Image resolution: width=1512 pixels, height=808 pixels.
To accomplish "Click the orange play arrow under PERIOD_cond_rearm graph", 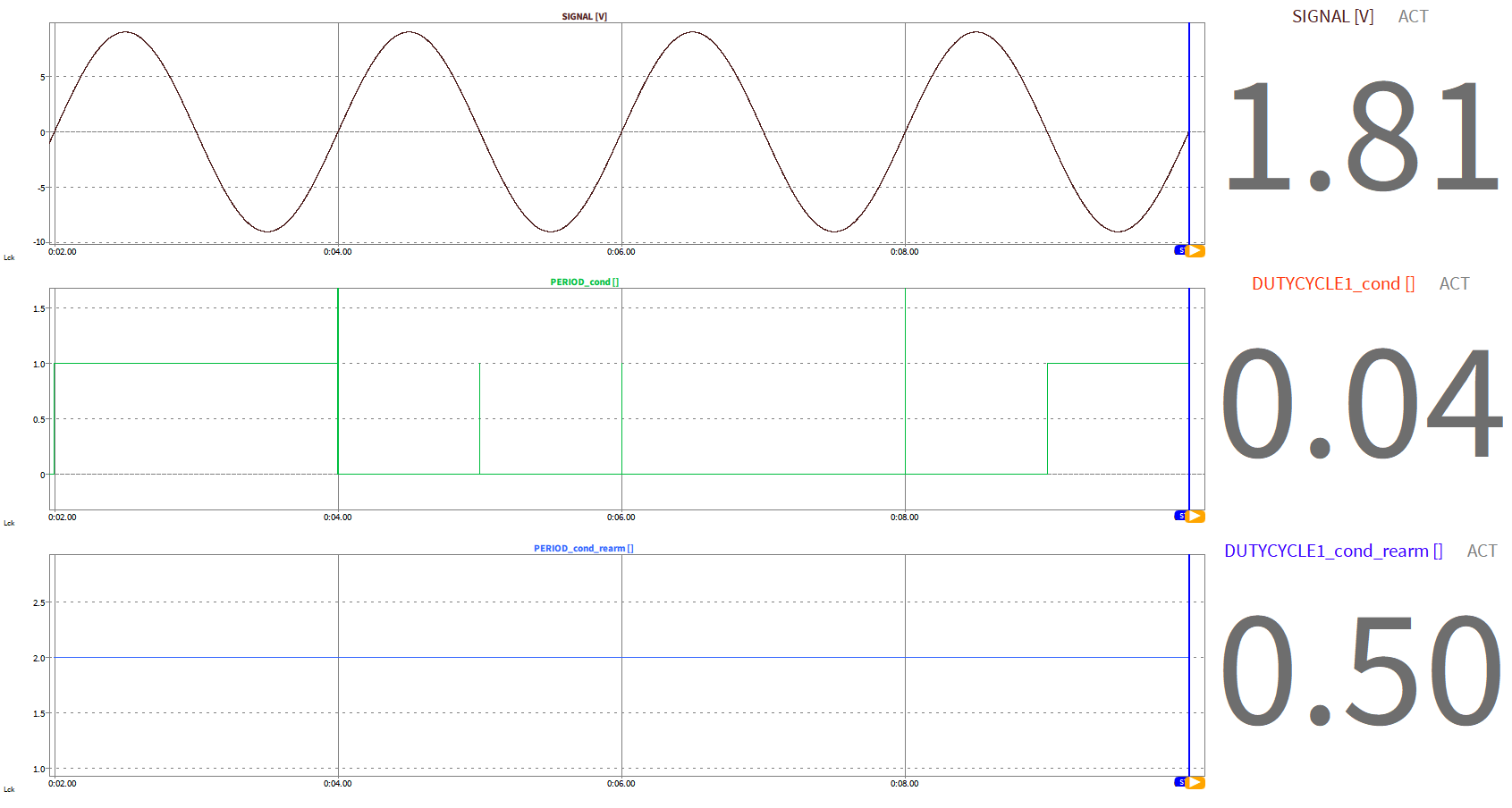I will [1195, 782].
